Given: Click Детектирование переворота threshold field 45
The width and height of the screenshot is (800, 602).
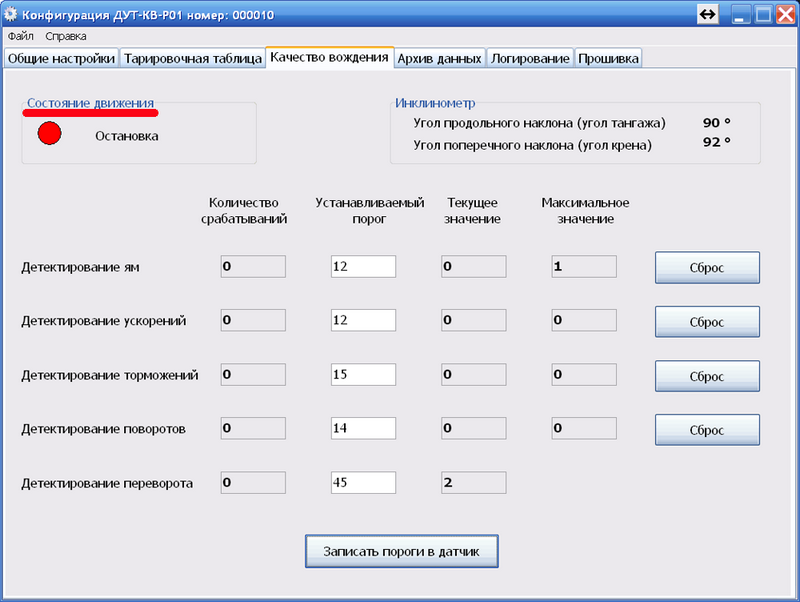Looking at the screenshot, I should [x=363, y=483].
